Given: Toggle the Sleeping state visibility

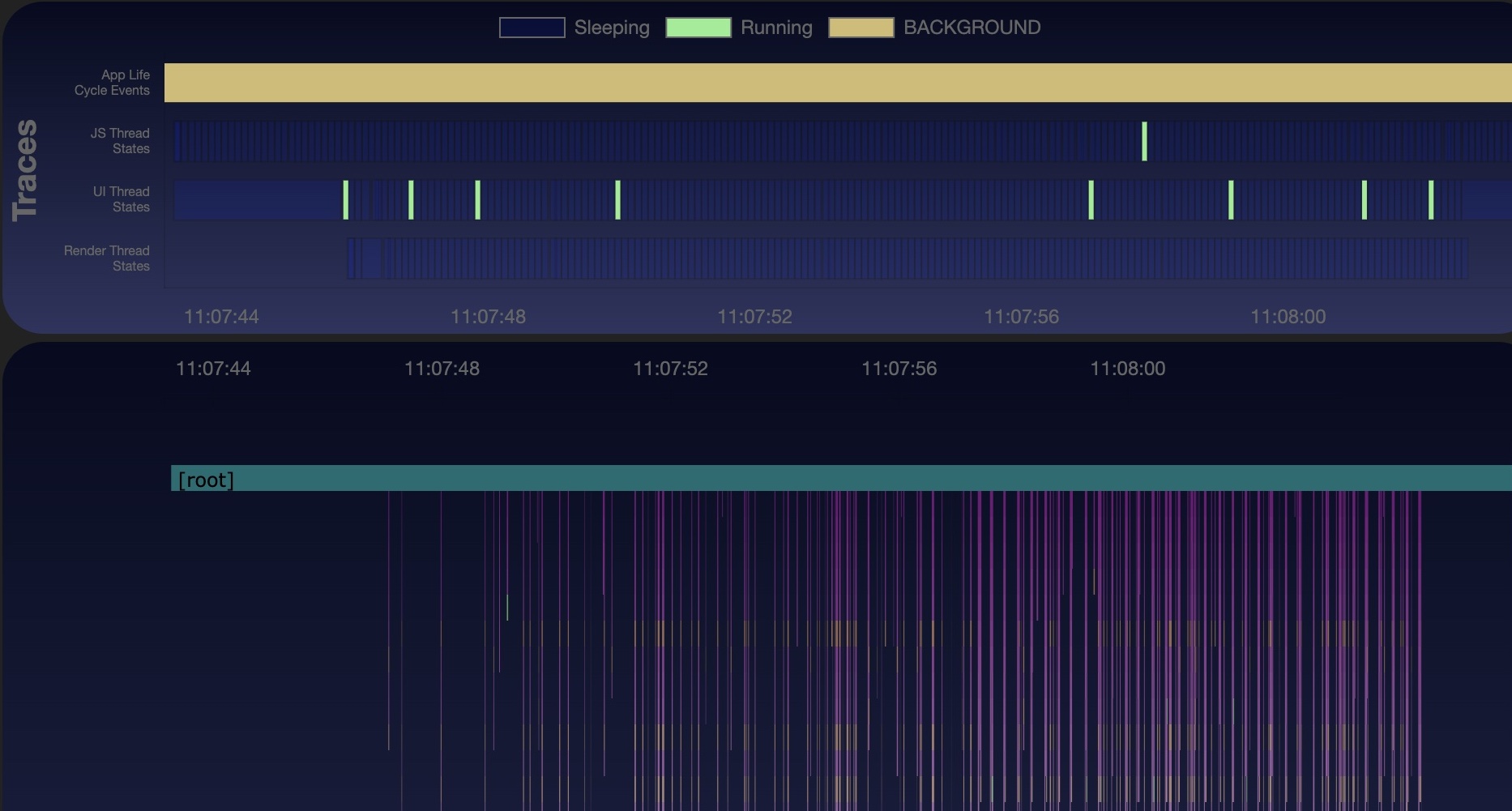Looking at the screenshot, I should coord(532,27).
